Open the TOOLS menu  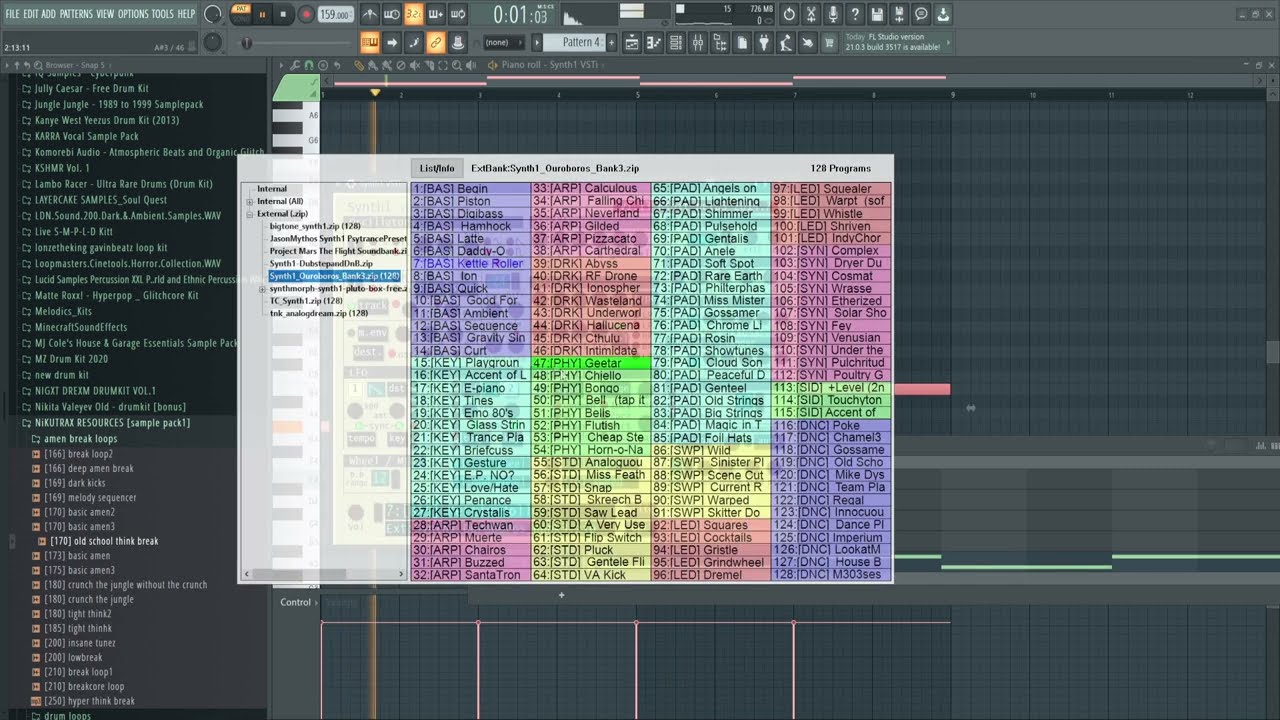tap(162, 14)
